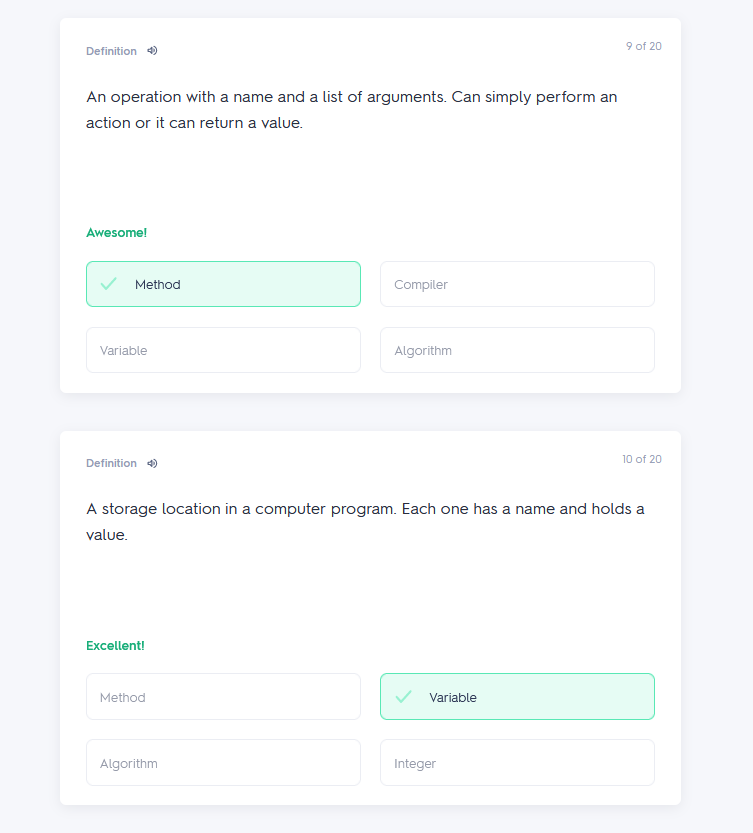Click the Definition label on question 10
The width and height of the screenshot is (753, 833).
(111, 463)
